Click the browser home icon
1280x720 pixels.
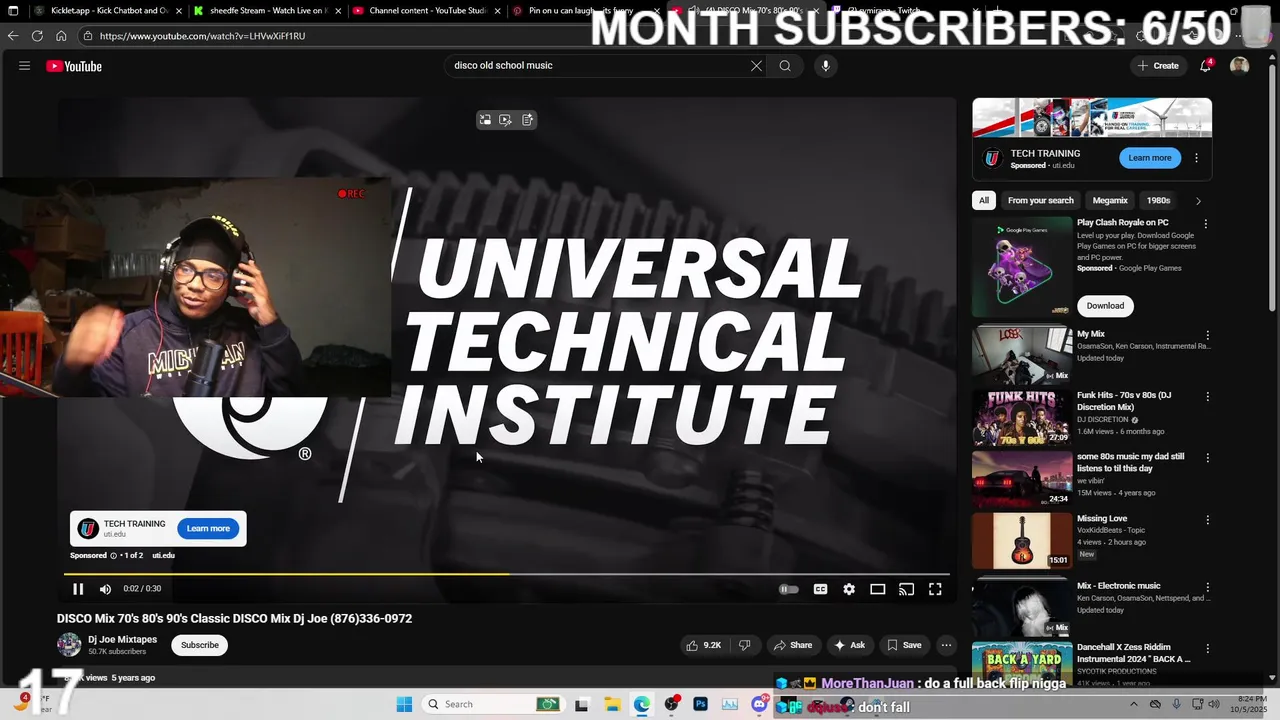[61, 35]
